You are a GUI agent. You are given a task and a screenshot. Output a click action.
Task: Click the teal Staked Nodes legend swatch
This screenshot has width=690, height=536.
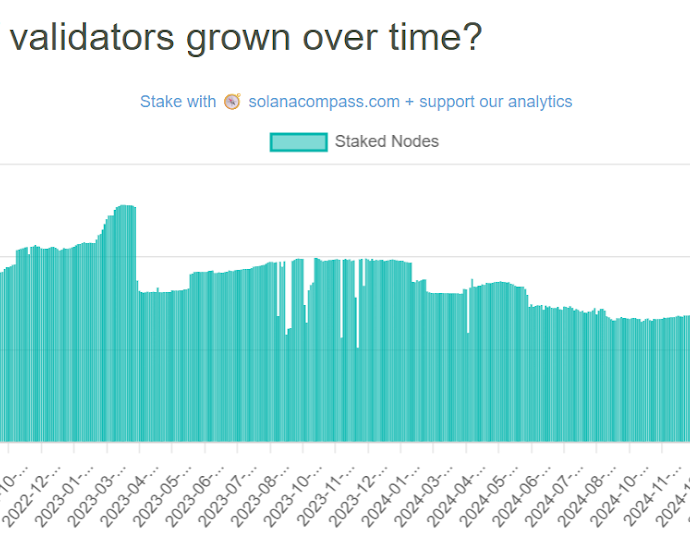pyautogui.click(x=298, y=142)
